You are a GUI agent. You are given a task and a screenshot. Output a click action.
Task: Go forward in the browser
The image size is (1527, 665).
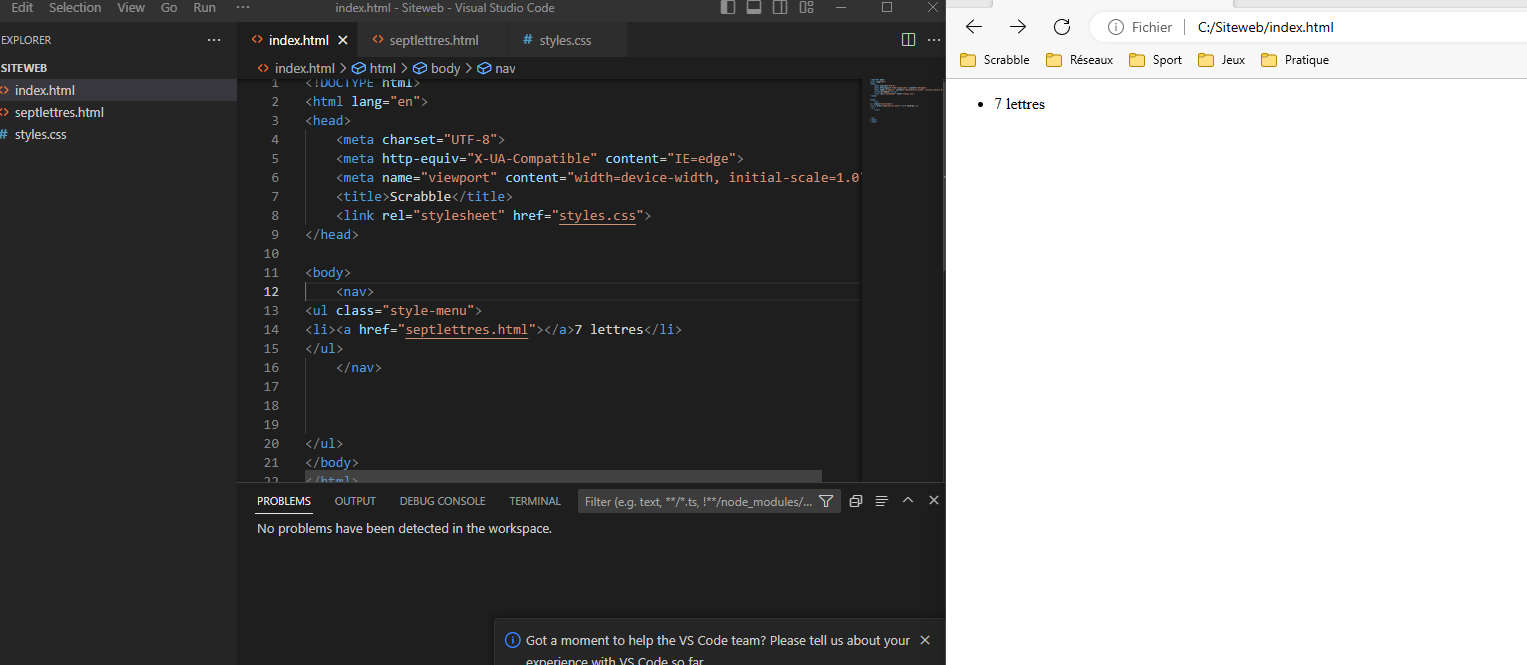(x=1018, y=27)
